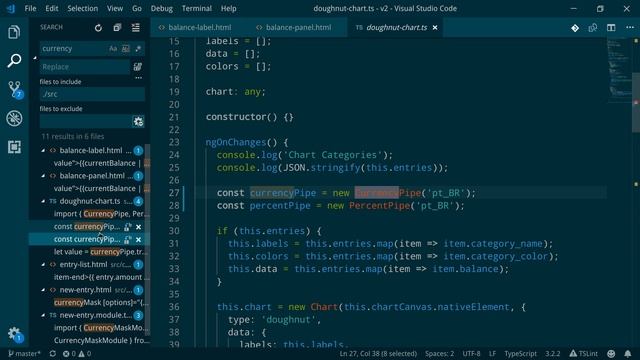Open notifications bell in status bar
Image resolution: width=640 pixels, height=360 pixels.
coord(628,353)
